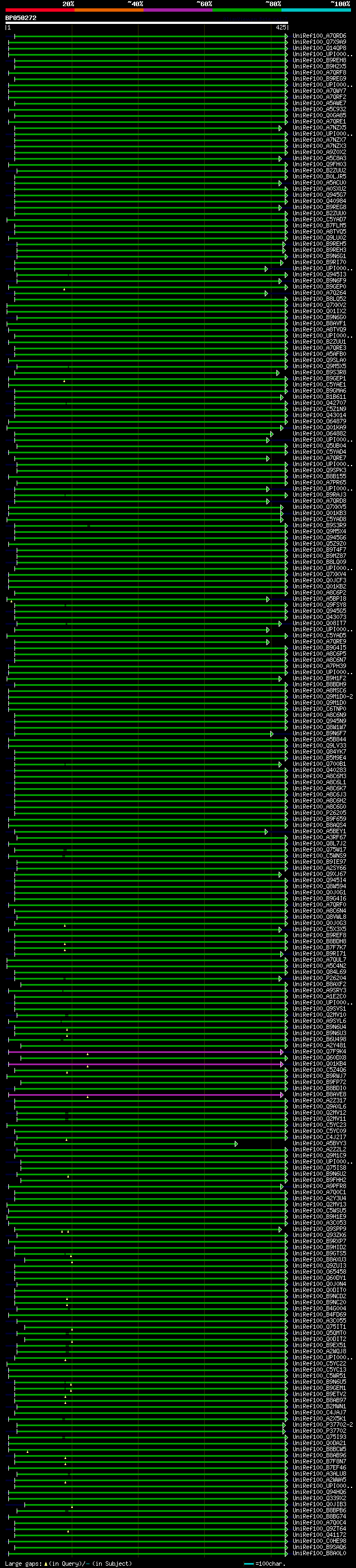
Task: Select the UniRef100_A7PR65 label
Action: [319, 483]
